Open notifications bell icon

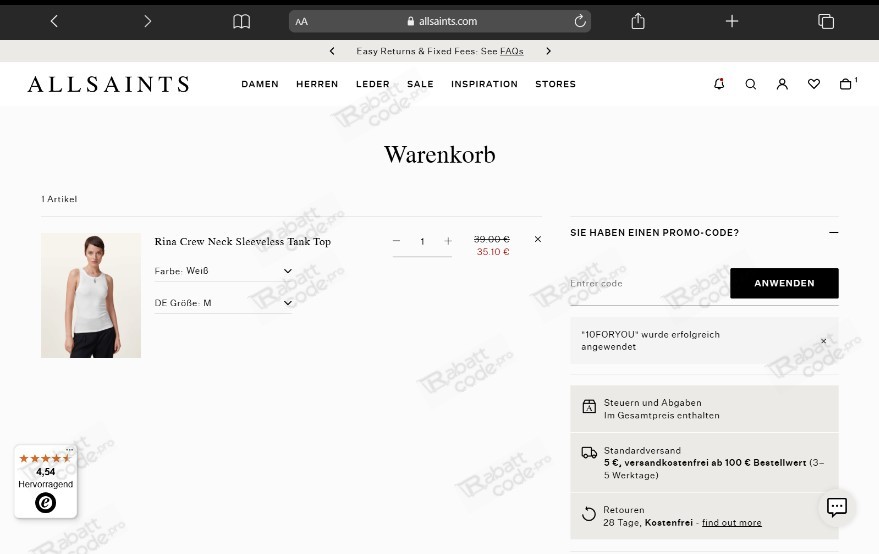pos(719,84)
